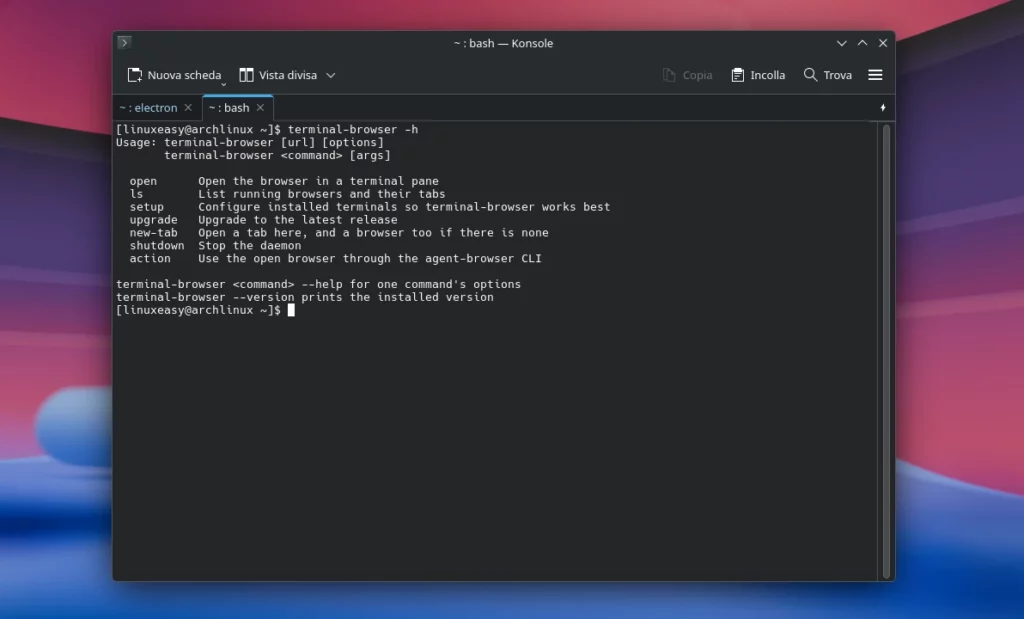Click the Copia copy button
Screen dimensions: 1024x619
point(688,75)
